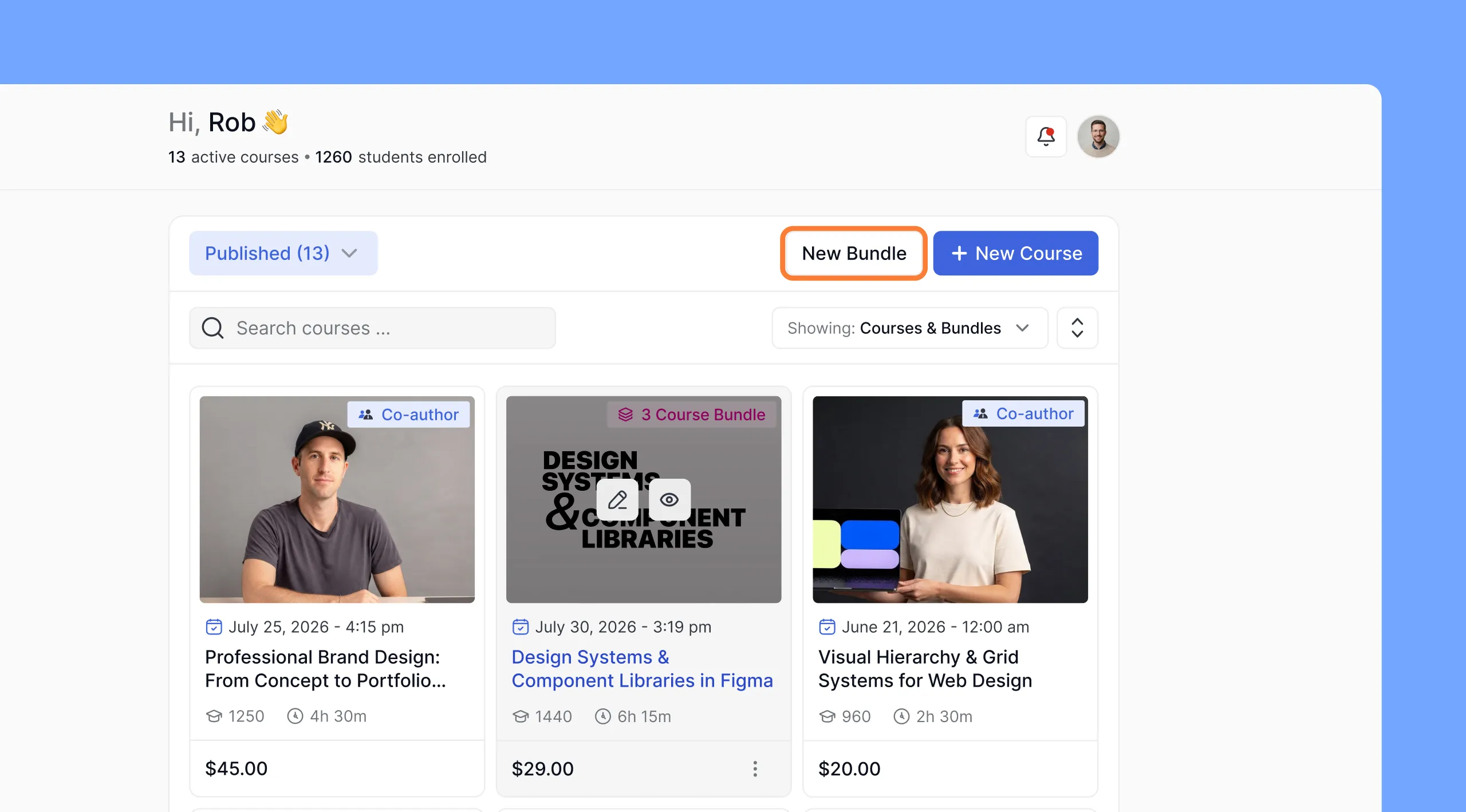Select the Visual Hierarchy course thumbnail
The image size is (1466, 812).
[950, 499]
